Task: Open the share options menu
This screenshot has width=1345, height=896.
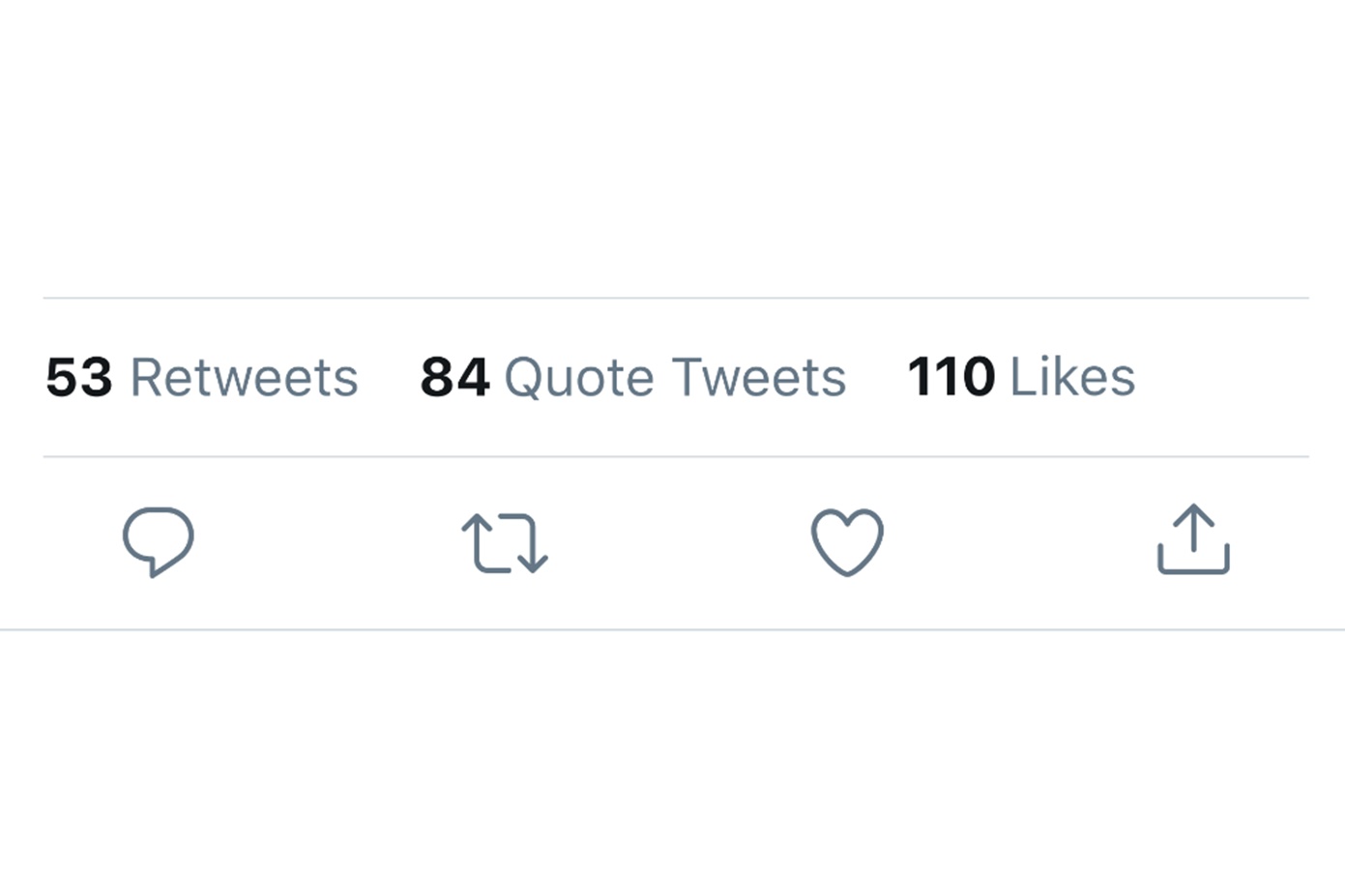Action: 1193,540
